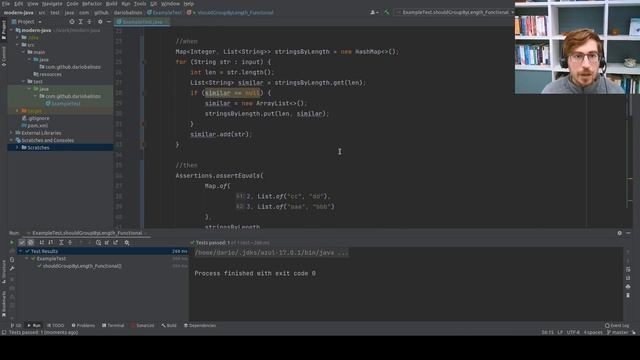
Task: Toggle show passed tests button
Action: pyautogui.click(x=22, y=242)
